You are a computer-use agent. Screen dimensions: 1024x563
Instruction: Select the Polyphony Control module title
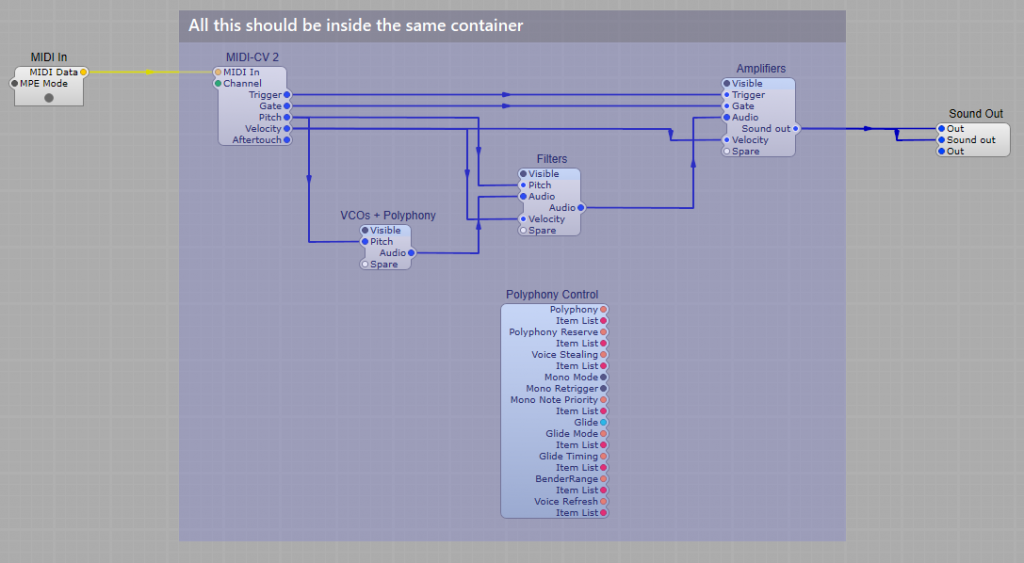552,295
